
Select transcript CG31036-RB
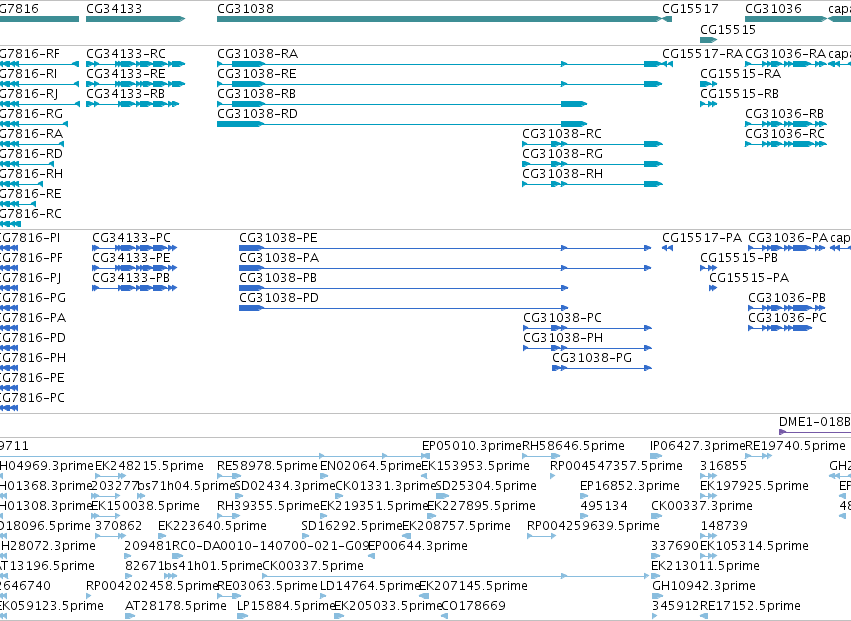(786, 124)
